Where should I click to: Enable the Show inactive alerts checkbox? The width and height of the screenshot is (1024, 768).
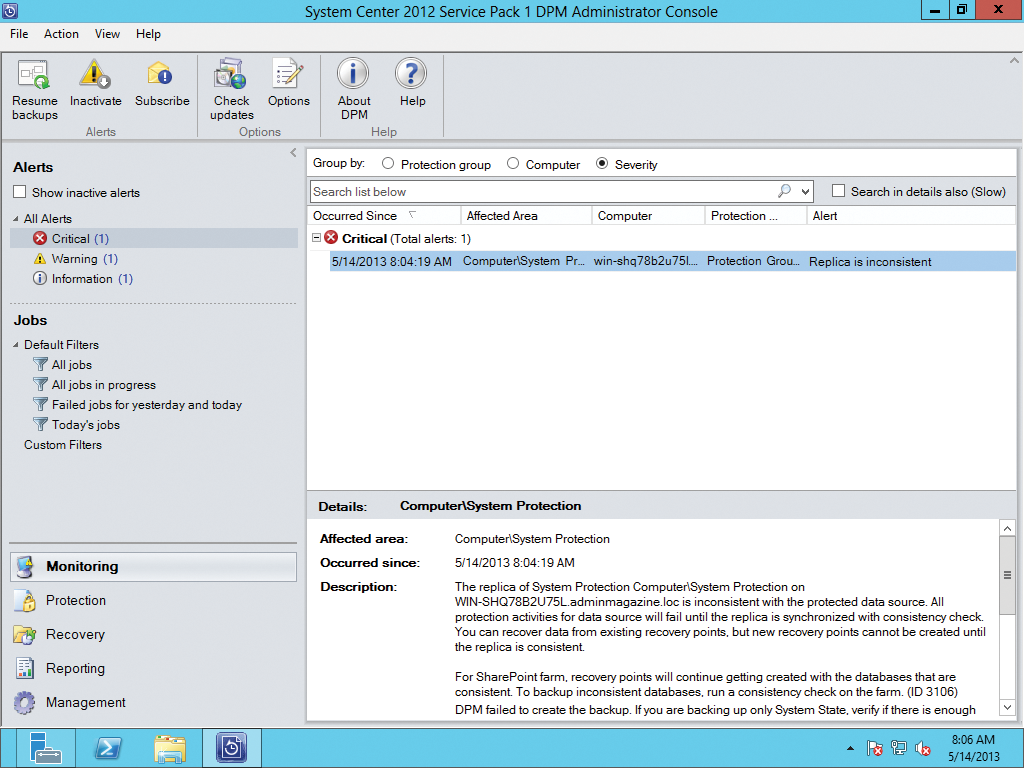click(17, 192)
